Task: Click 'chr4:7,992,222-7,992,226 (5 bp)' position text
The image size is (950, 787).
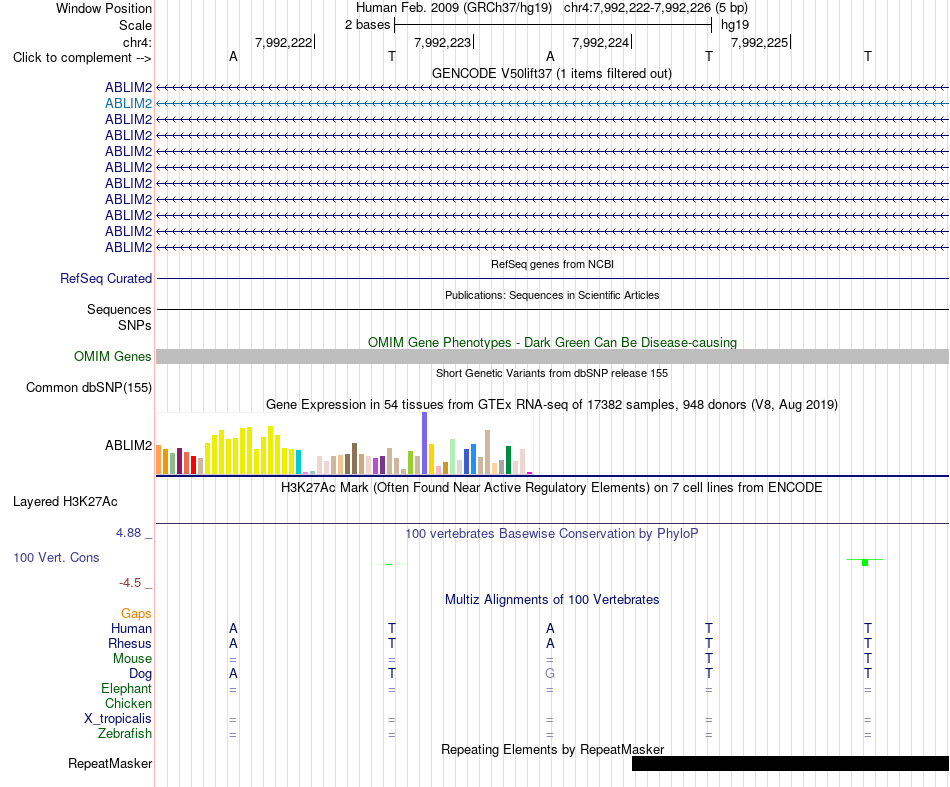Action: [x=656, y=8]
